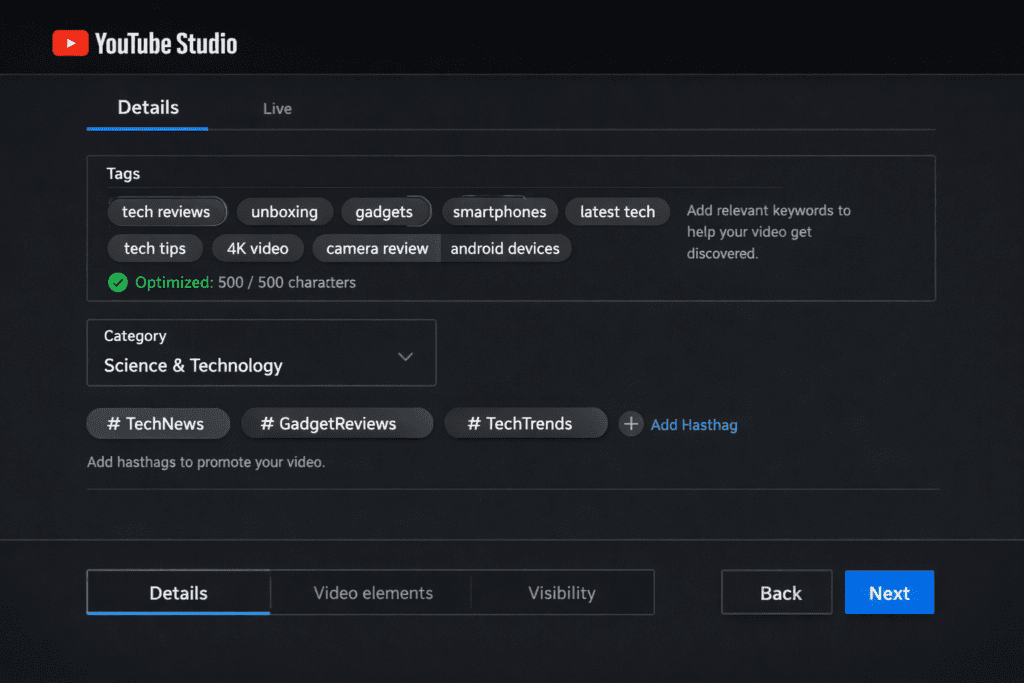The width and height of the screenshot is (1024, 683).
Task: Click the #TechTrends hashtag chip
Action: 525,424
